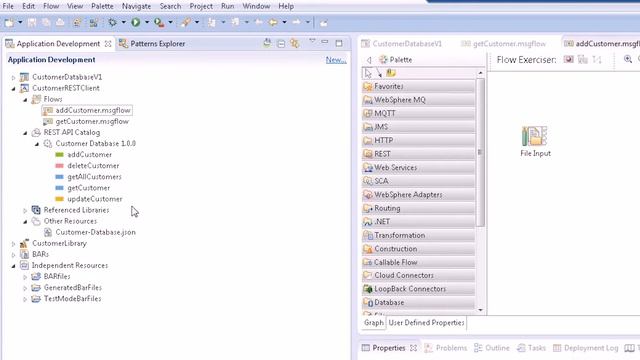
Task: Expand the CustomerLibrary node
Action: (x=13, y=244)
